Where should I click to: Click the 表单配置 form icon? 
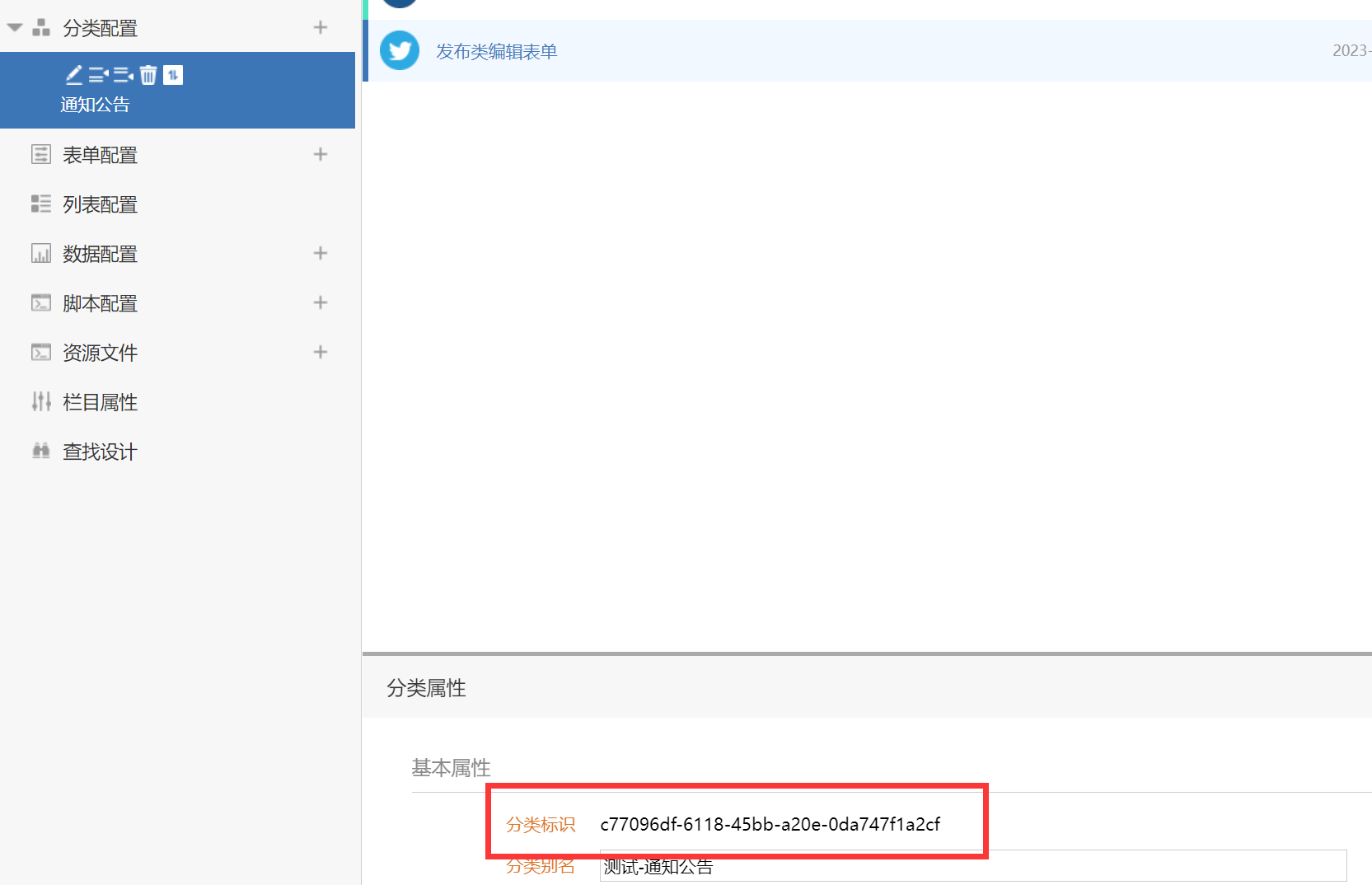click(41, 154)
